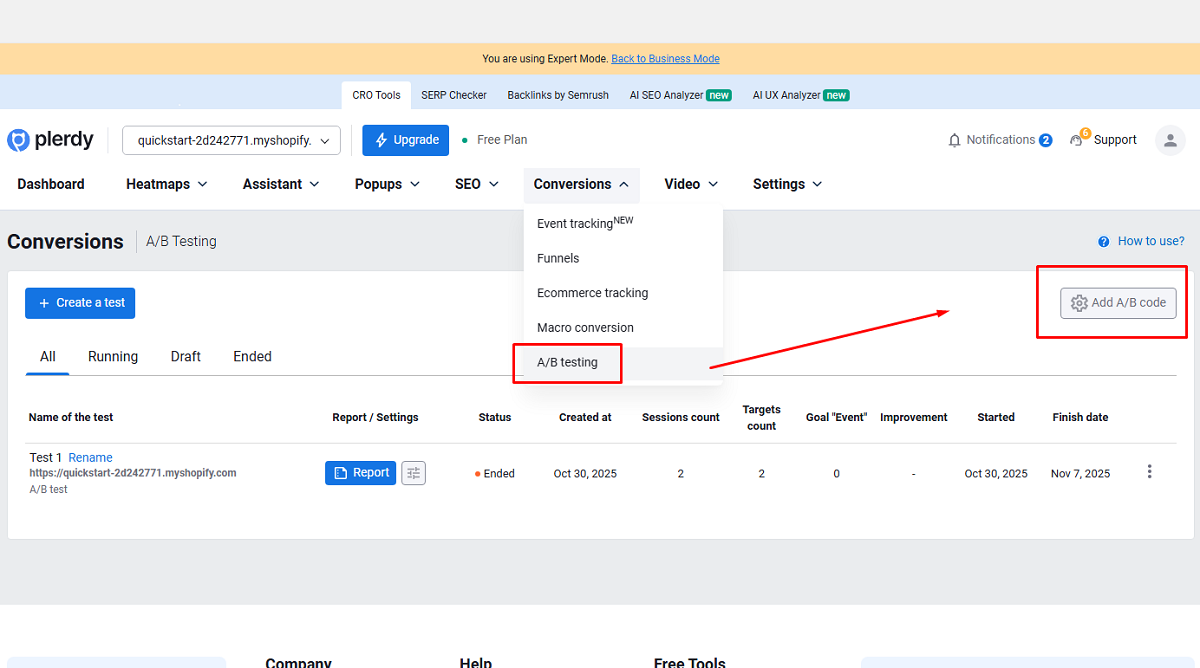Select A/B testing menu entry
The width and height of the screenshot is (1200, 668).
point(567,362)
